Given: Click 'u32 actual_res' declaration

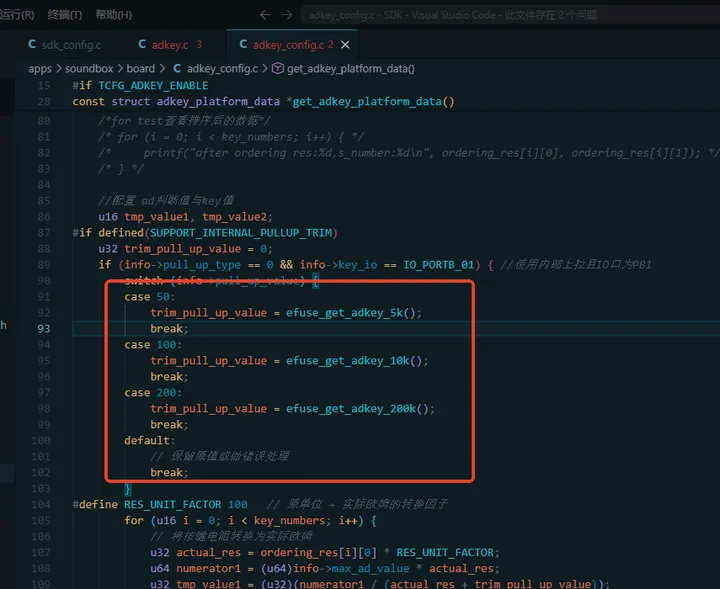Looking at the screenshot, I should (x=195, y=553).
